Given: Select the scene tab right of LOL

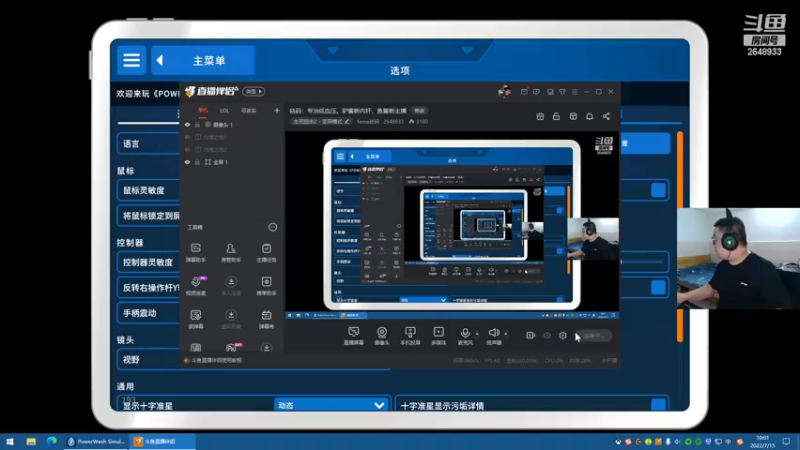Looking at the screenshot, I should point(248,111).
